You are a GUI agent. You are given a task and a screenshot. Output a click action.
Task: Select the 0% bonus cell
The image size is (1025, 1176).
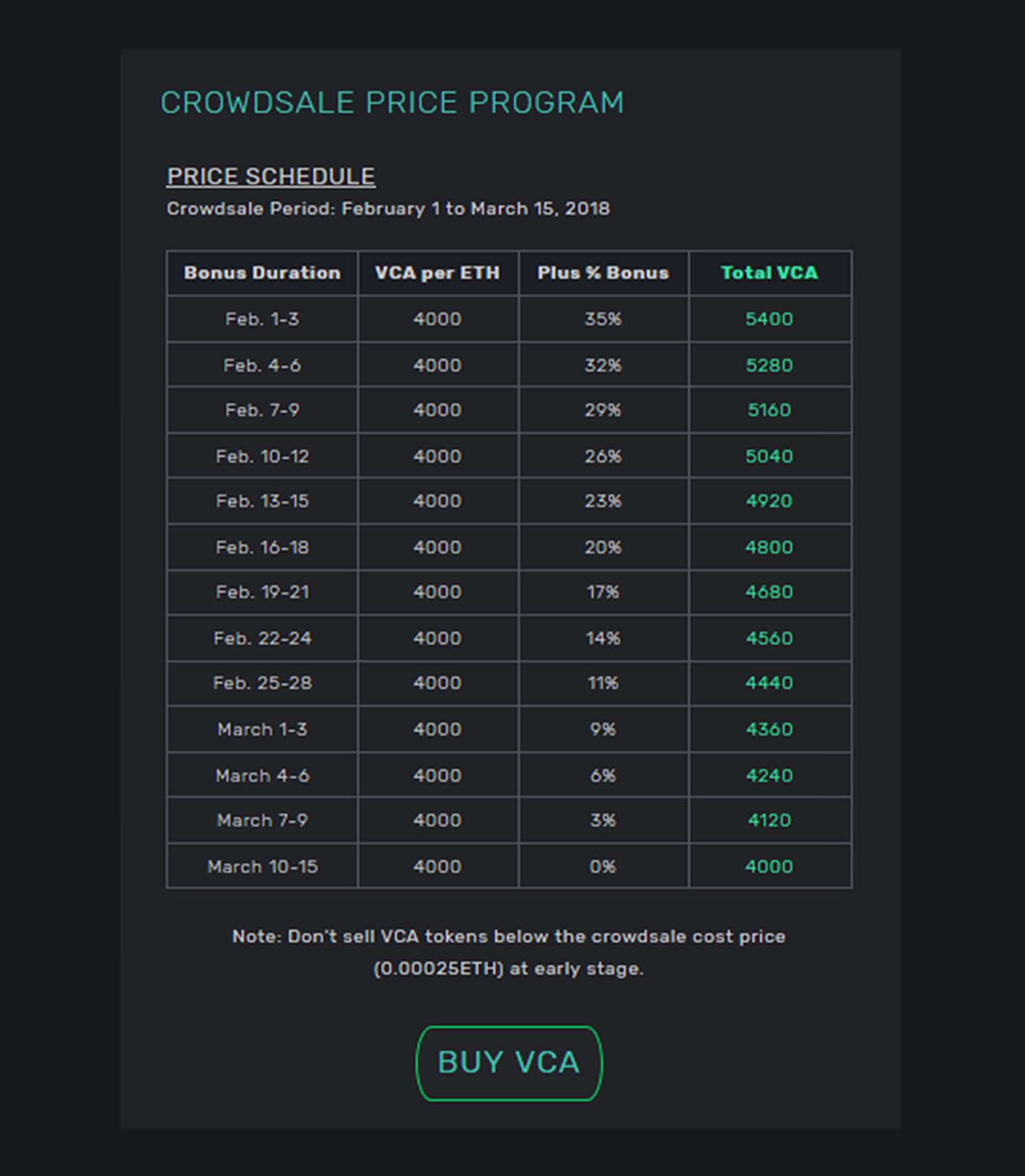click(x=603, y=866)
